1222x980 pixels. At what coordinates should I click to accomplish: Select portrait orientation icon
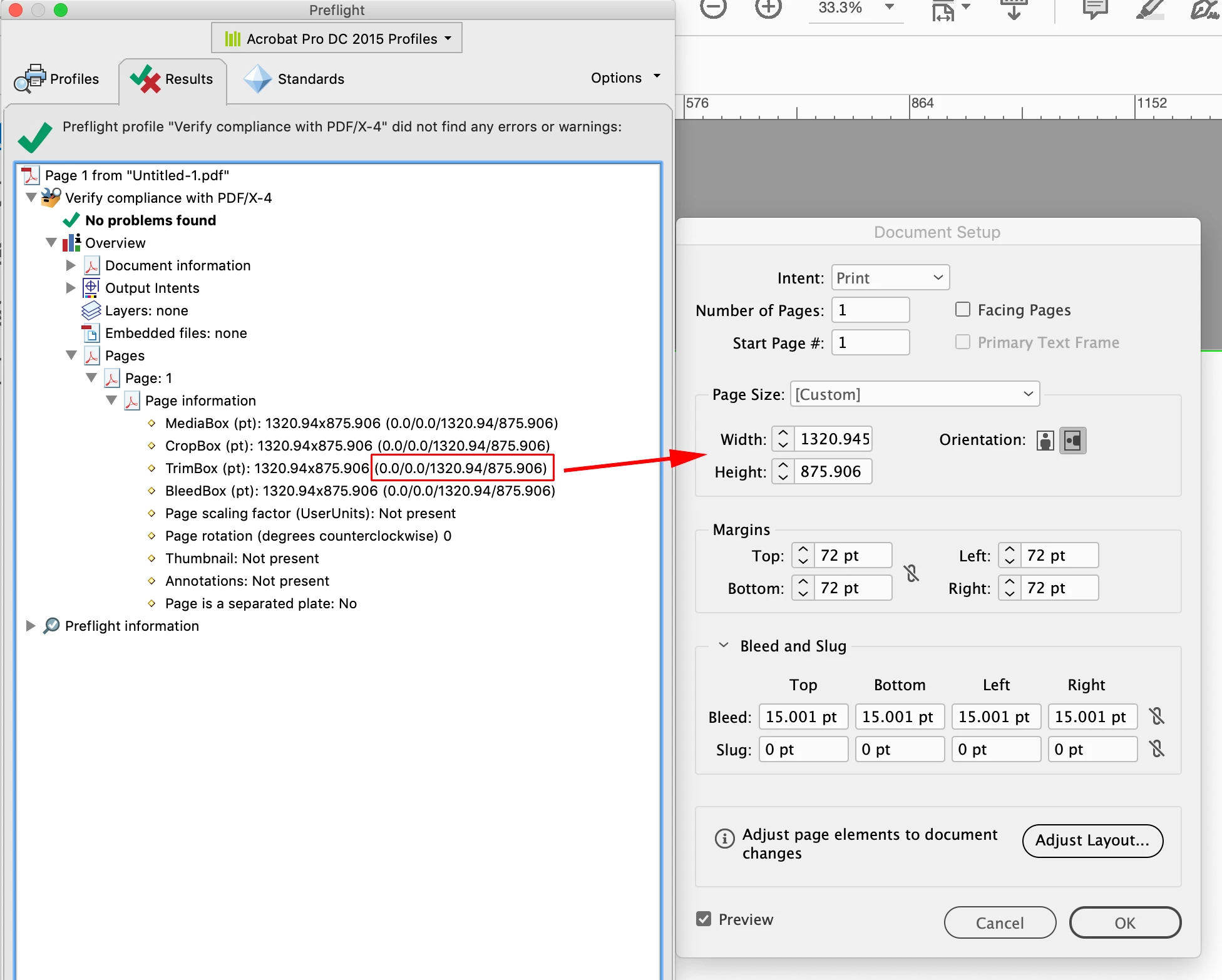[x=1045, y=441]
